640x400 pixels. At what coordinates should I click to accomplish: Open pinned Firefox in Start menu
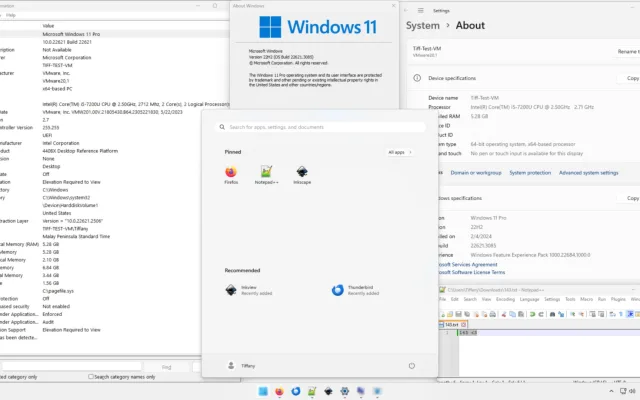point(231,175)
